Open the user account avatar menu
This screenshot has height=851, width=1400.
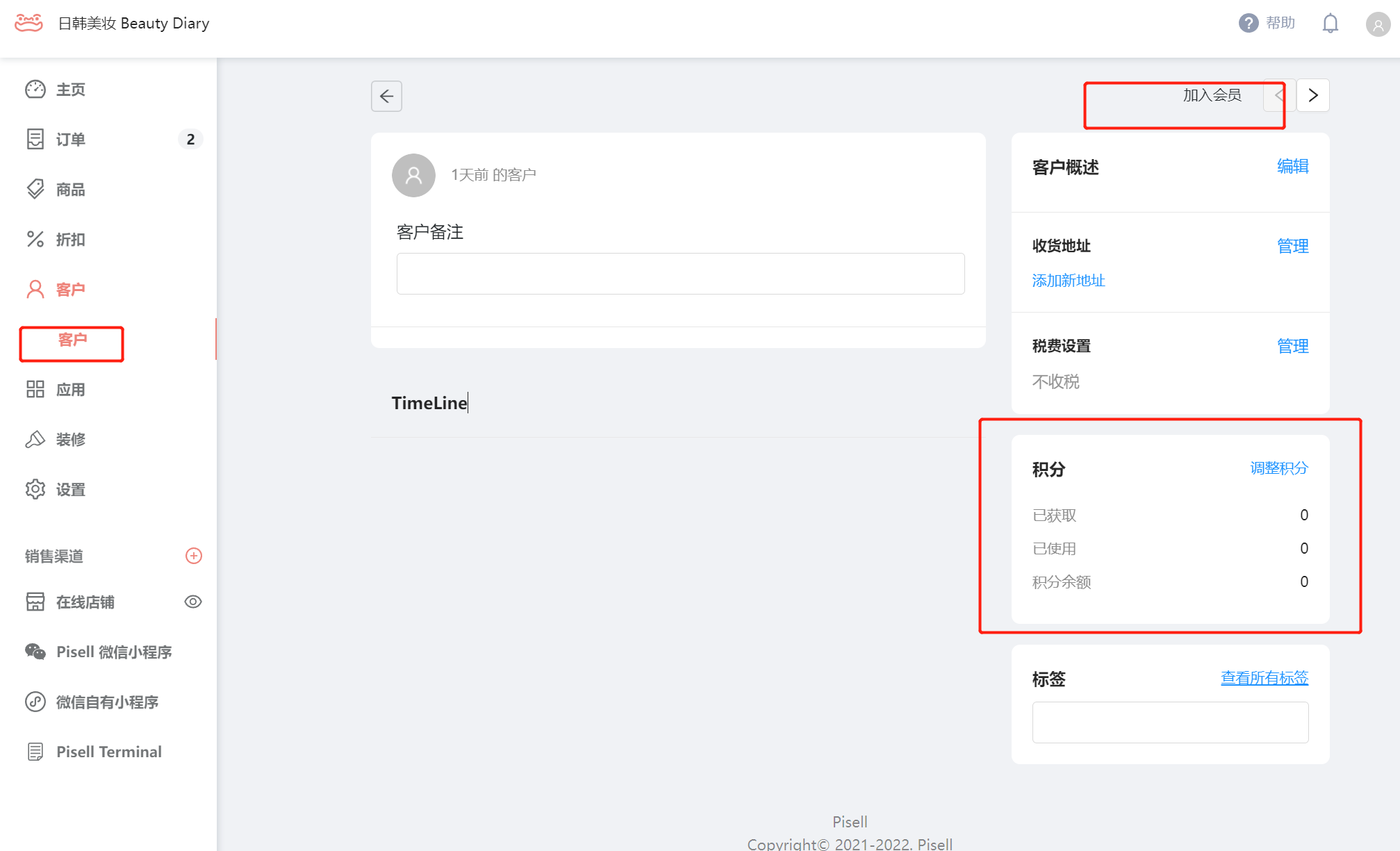1377,24
